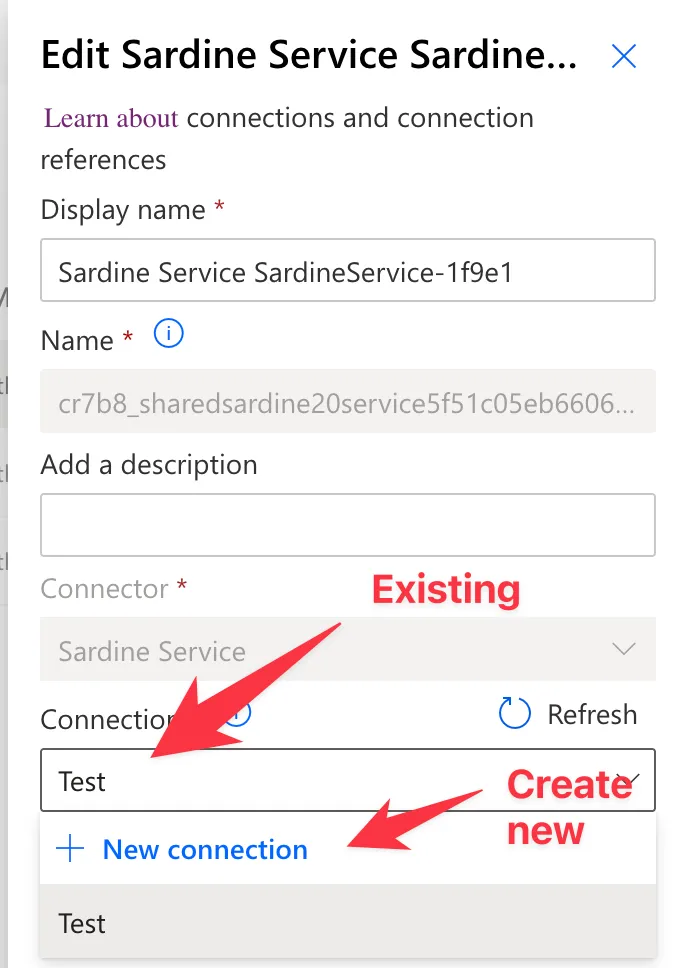680x968 pixels.
Task: Click the Connector dropdown chevron arrow
Action: [623, 650]
